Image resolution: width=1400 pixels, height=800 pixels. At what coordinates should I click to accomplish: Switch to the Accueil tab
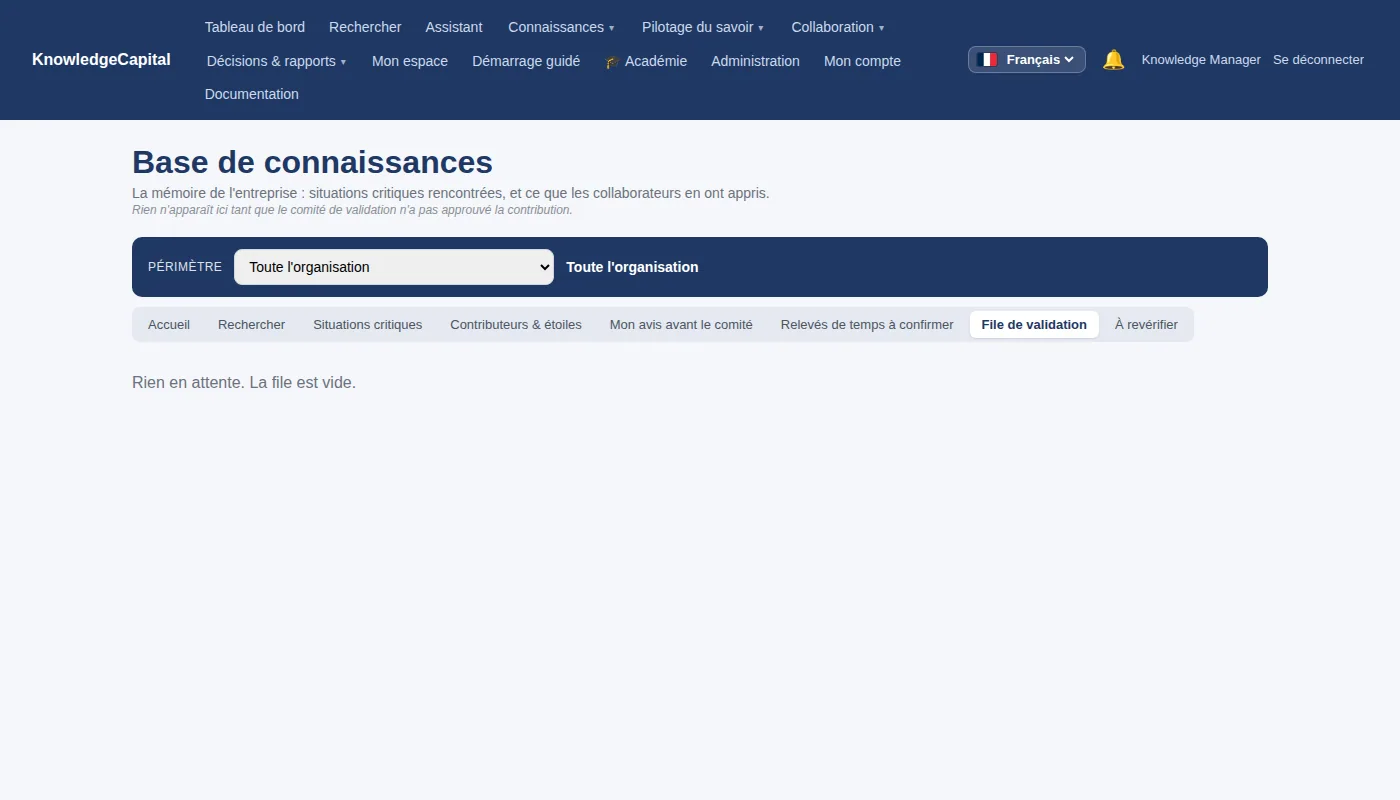point(169,325)
